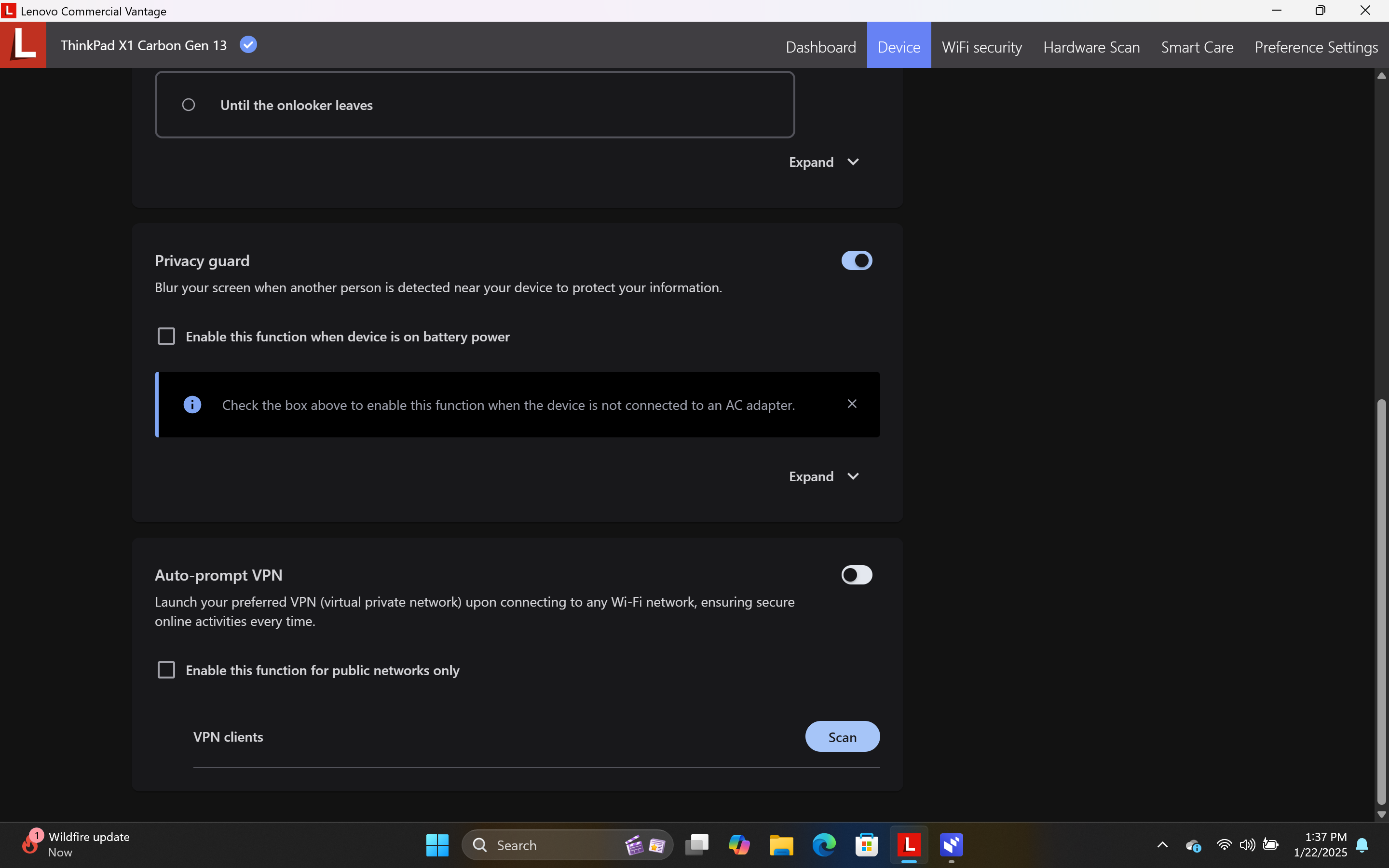
Task: Go to Hardware Scan tab
Action: pos(1091,46)
